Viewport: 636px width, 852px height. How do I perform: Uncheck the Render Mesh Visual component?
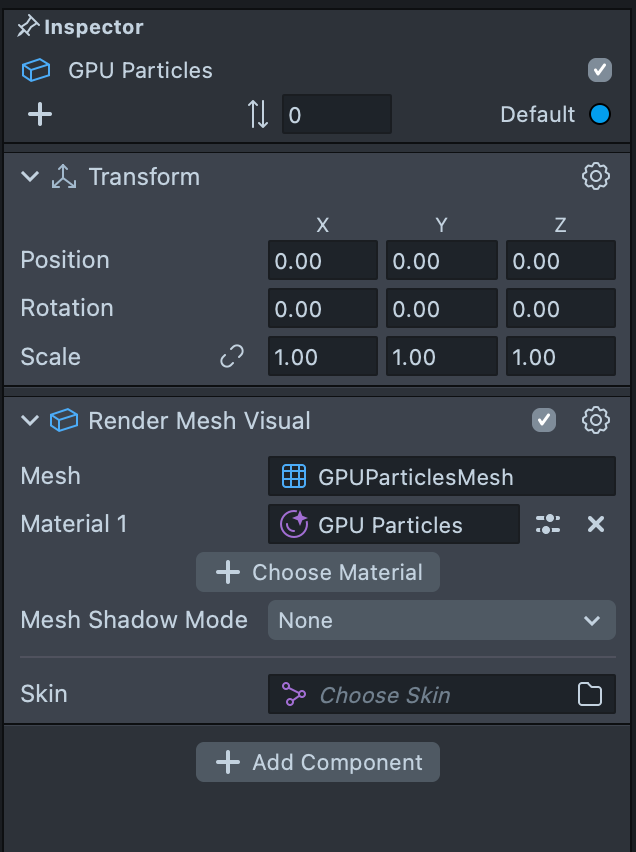point(544,420)
